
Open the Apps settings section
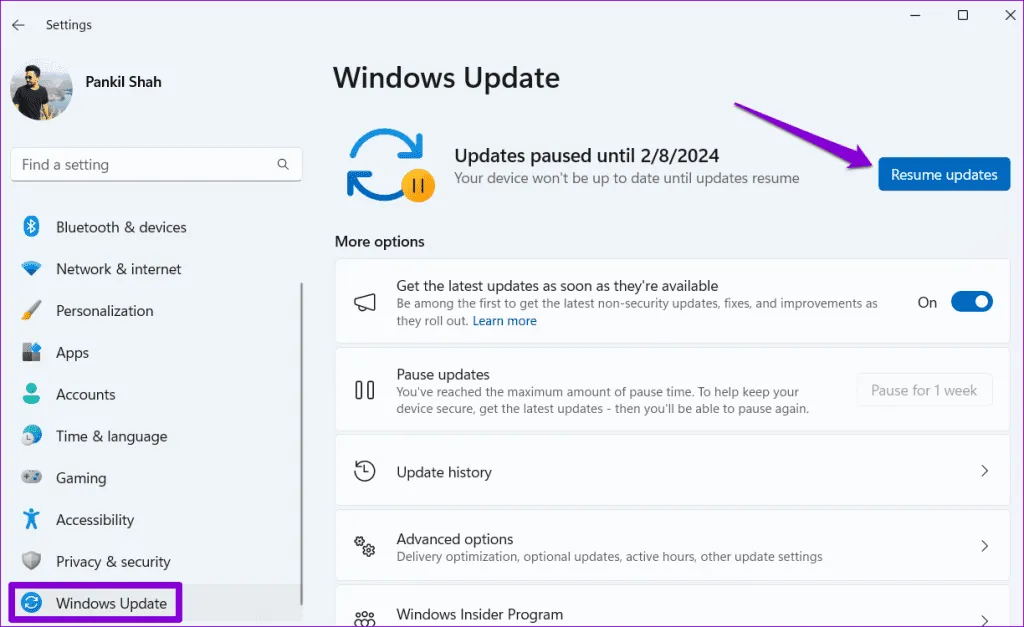point(72,353)
